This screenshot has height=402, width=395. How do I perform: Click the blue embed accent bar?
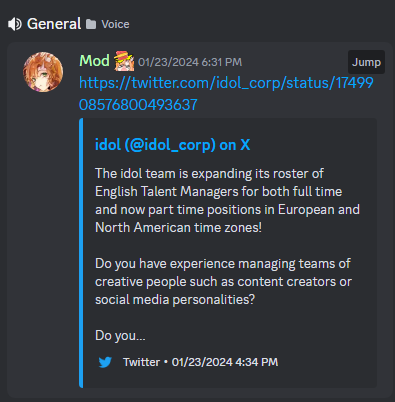tap(81, 253)
